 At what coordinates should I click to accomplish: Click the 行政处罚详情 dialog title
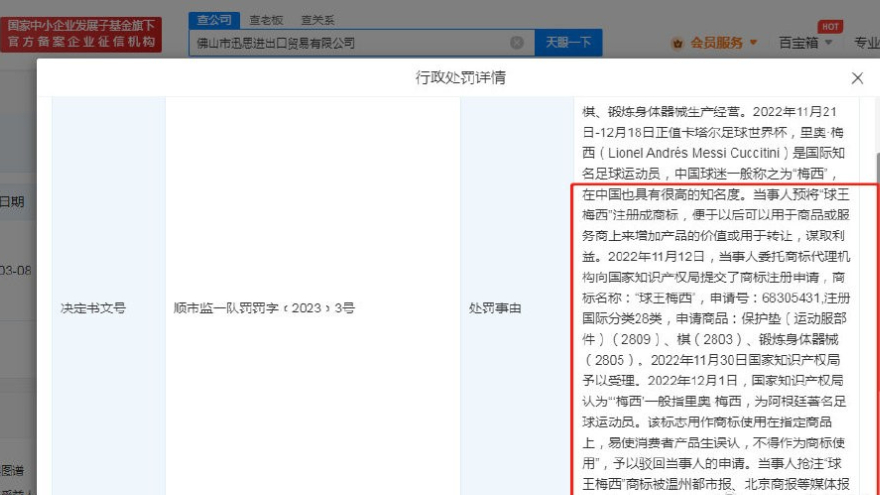(x=460, y=78)
